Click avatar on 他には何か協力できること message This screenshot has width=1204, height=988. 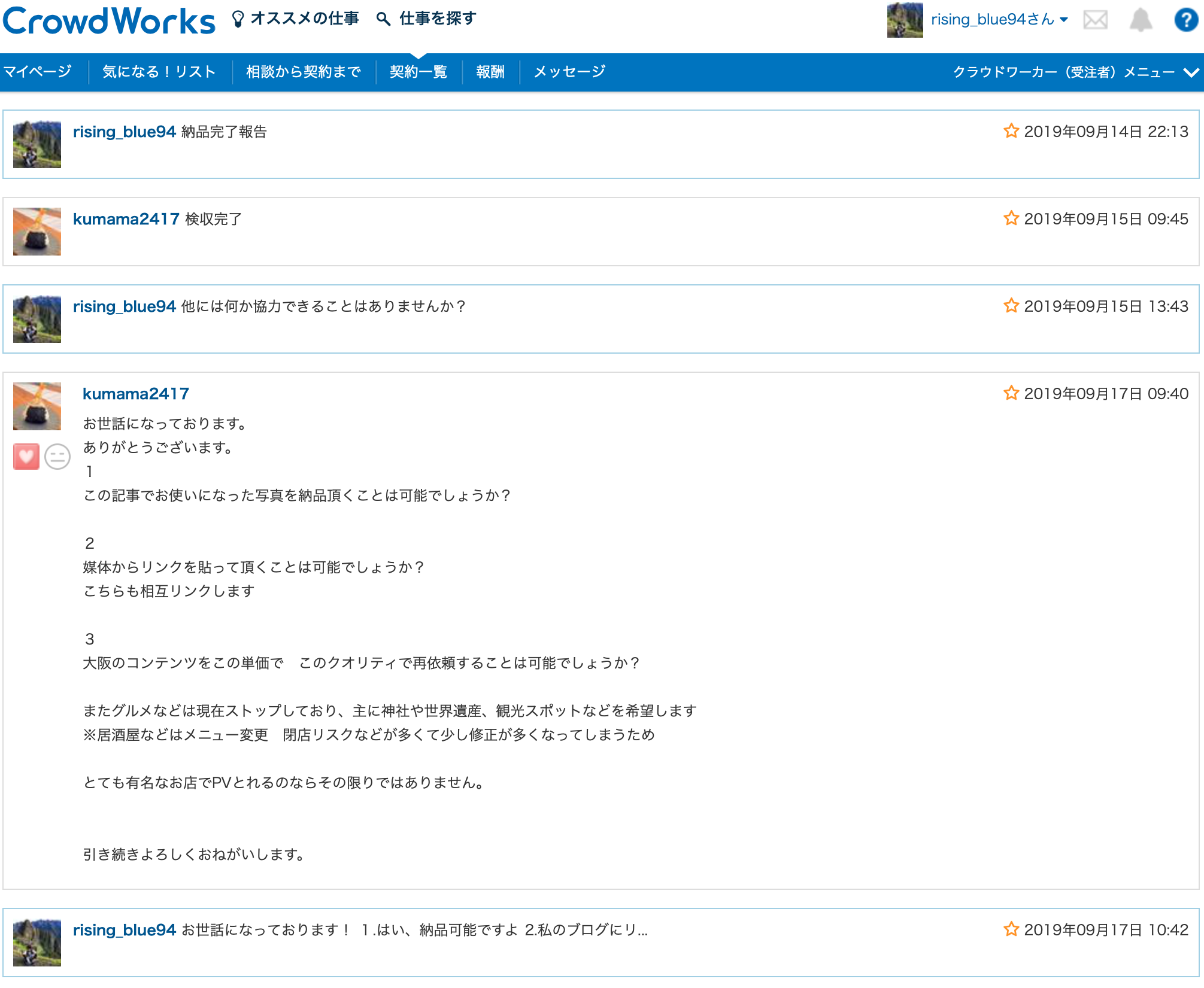(37, 319)
